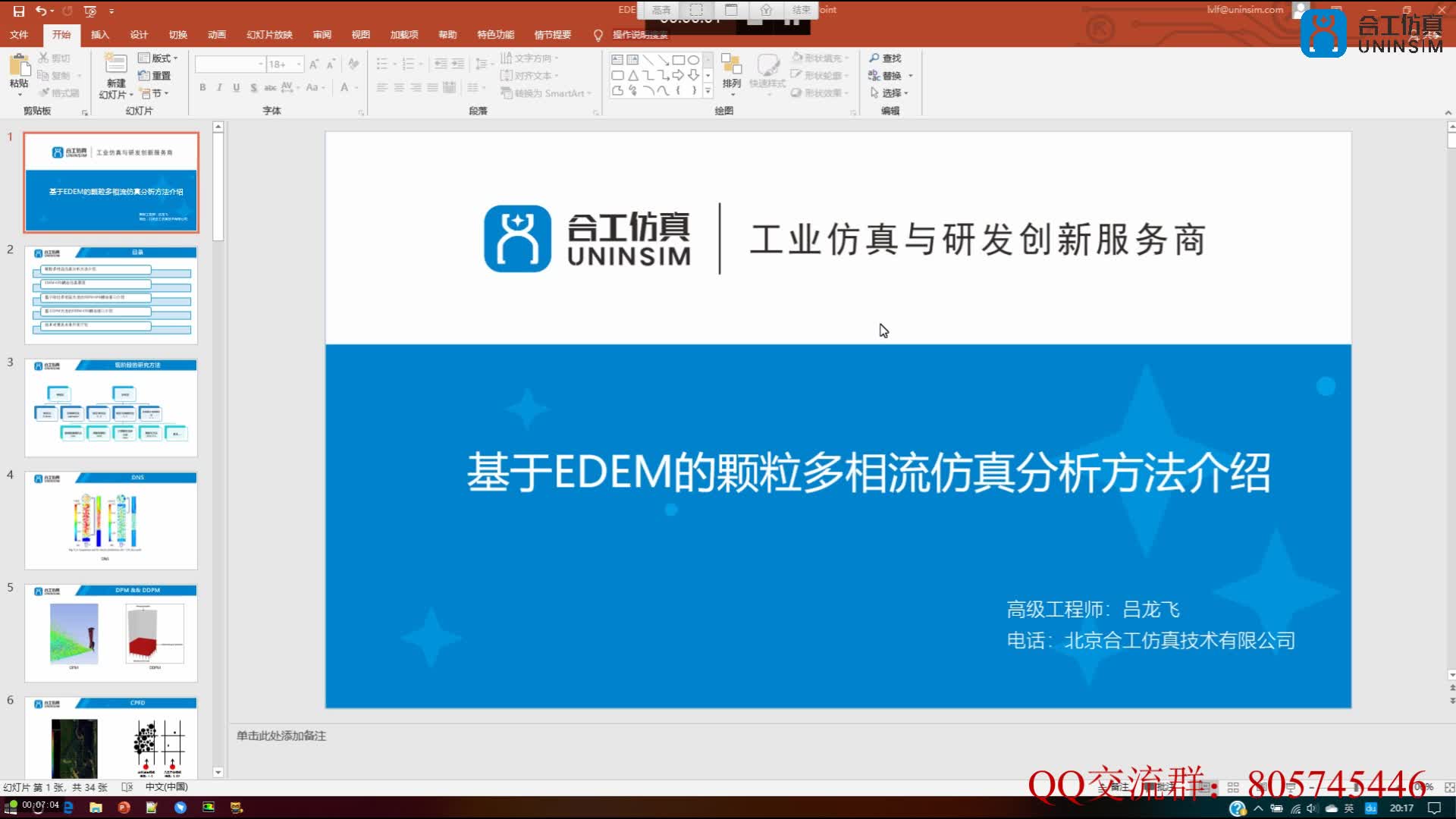This screenshot has height=819, width=1456.
Task: Toggle underline formatting
Action: (x=236, y=88)
